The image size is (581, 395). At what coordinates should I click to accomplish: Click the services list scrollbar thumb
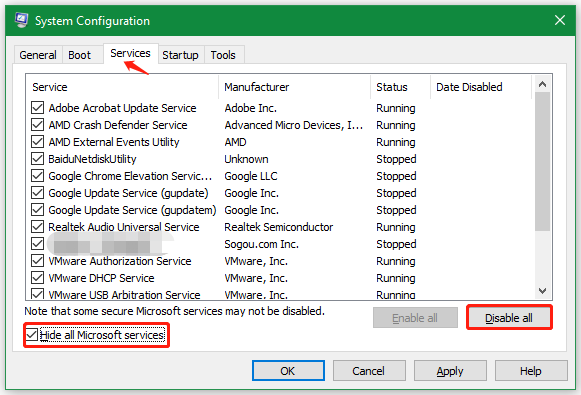[x=542, y=161]
